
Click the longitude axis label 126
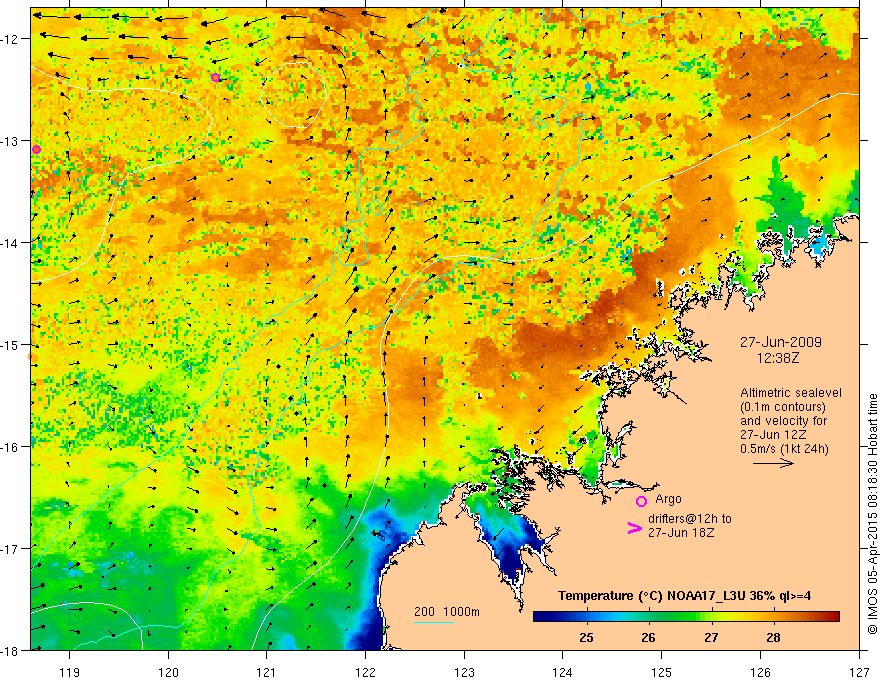(x=760, y=672)
